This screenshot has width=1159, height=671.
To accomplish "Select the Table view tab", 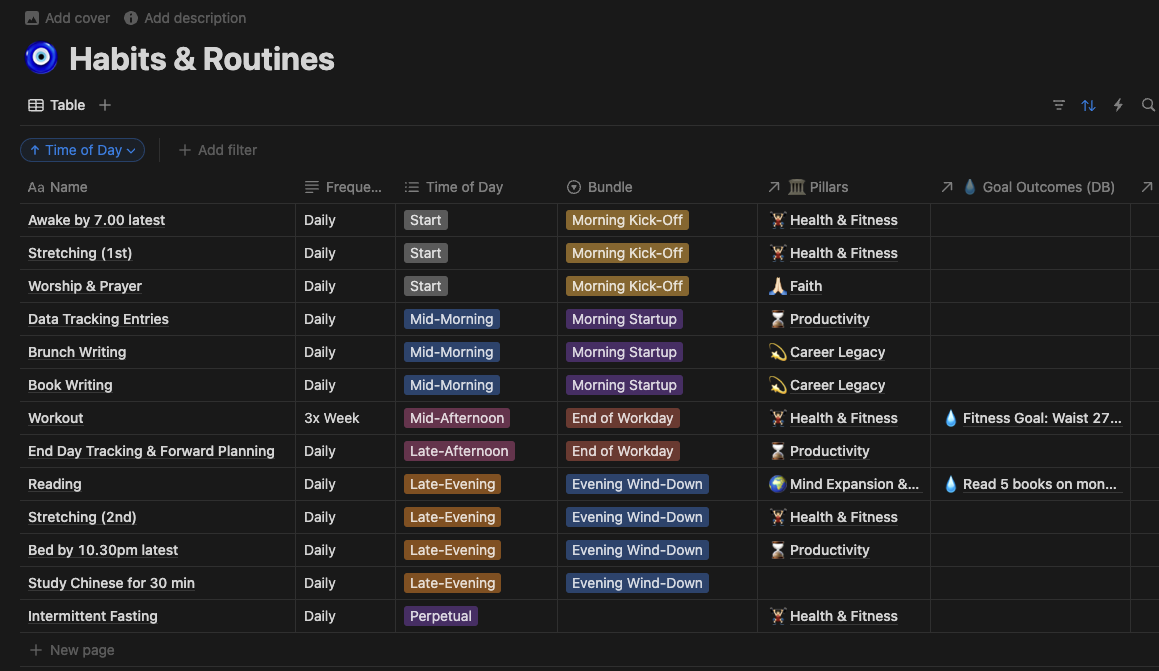I will pyautogui.click(x=56, y=105).
